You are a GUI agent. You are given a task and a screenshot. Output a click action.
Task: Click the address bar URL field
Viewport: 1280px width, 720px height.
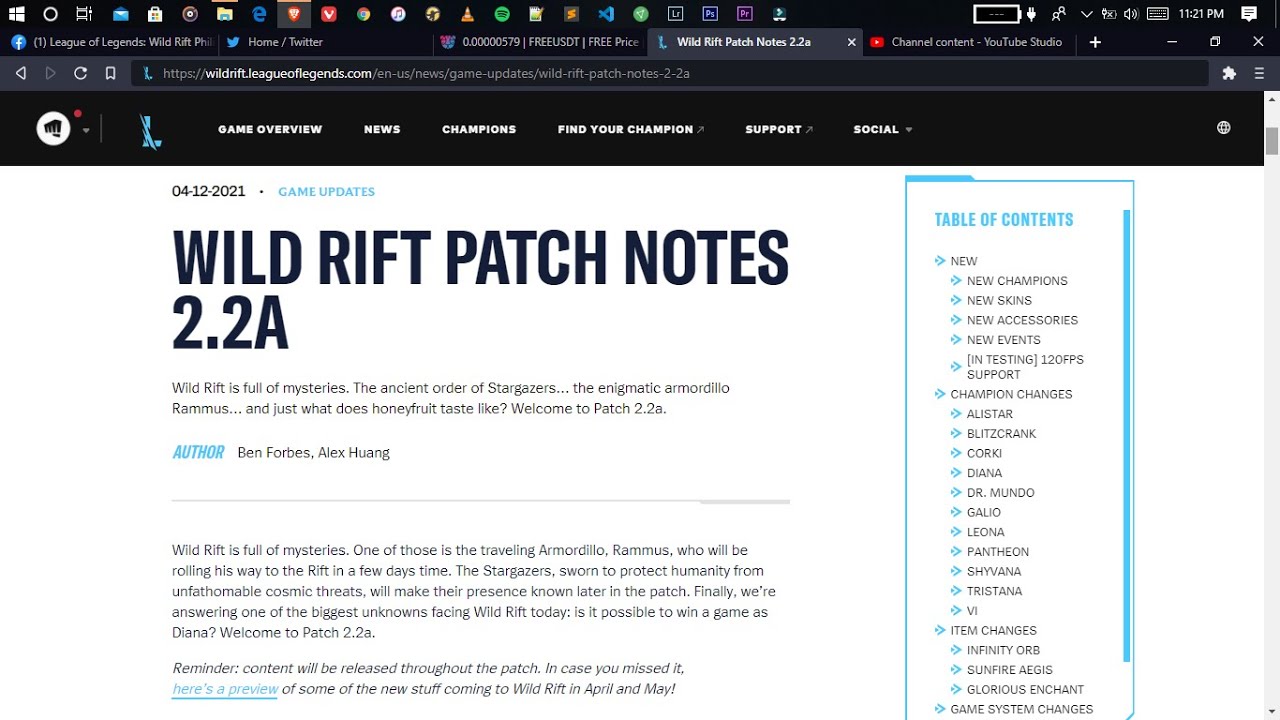(x=670, y=73)
